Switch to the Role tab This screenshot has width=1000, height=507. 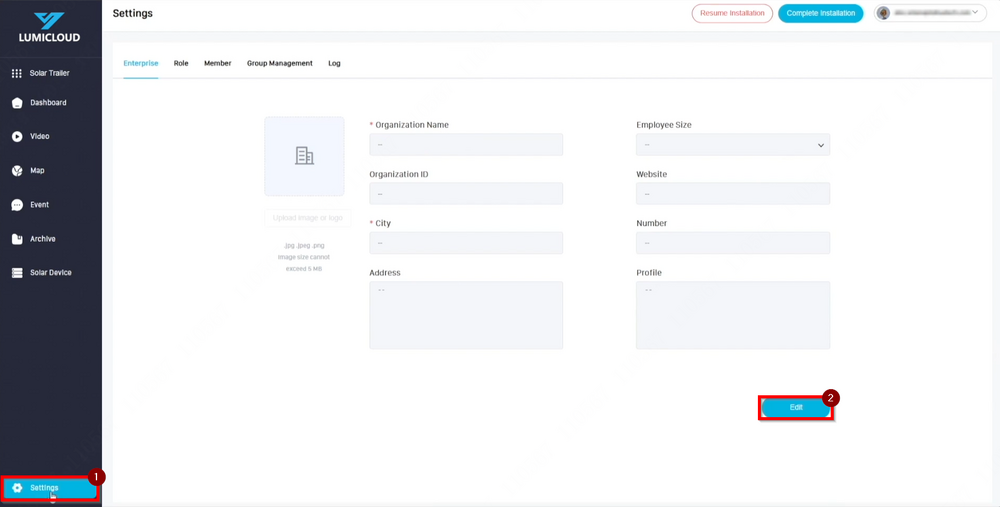[181, 63]
